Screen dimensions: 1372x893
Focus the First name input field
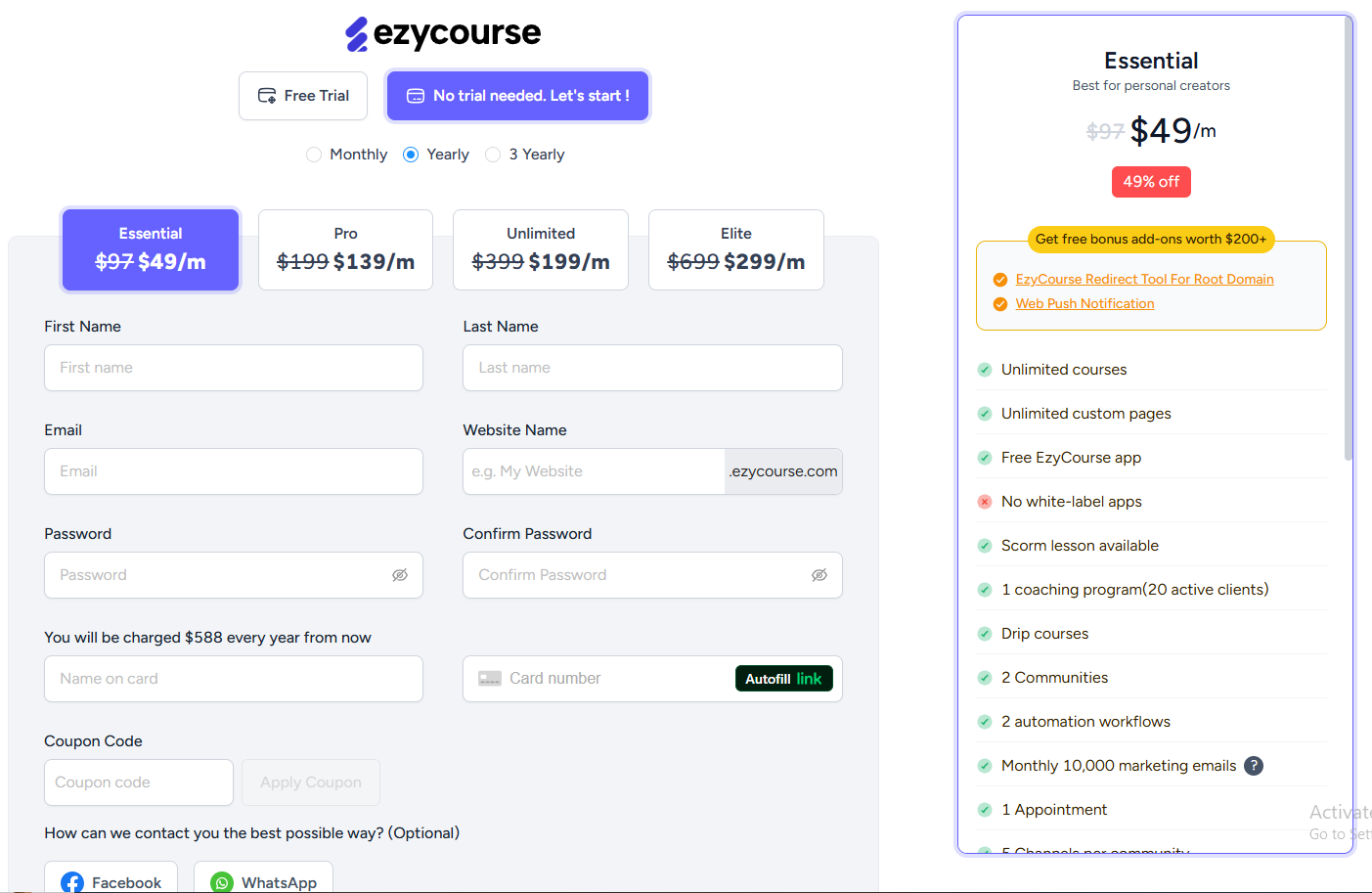234,368
